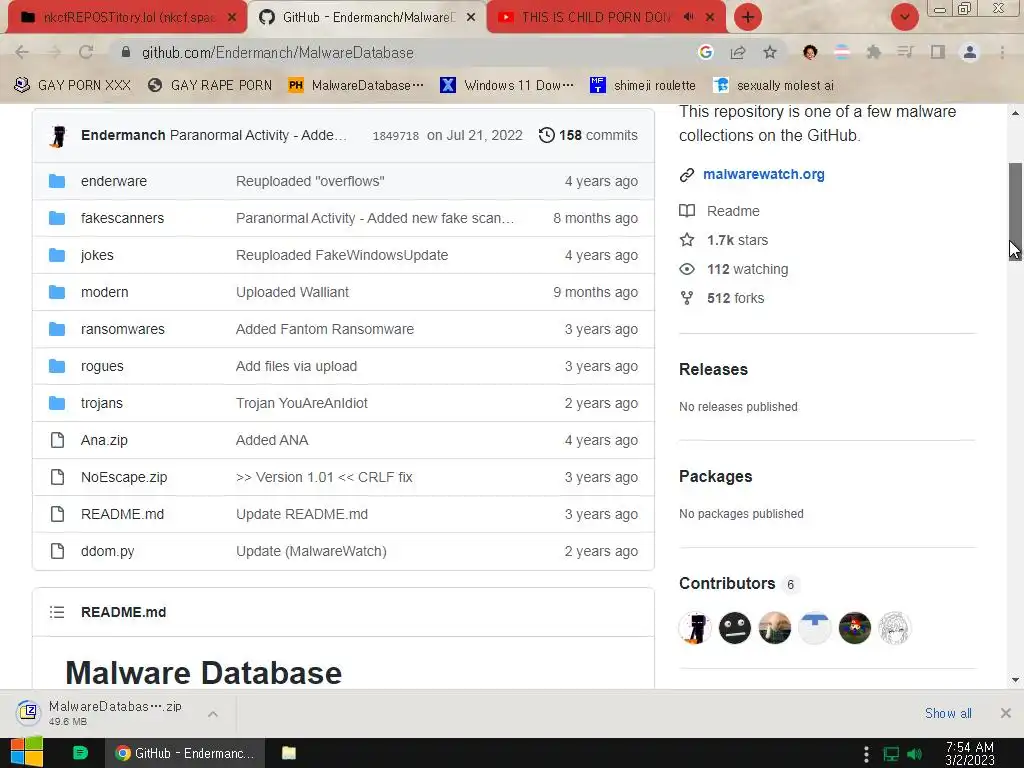Screen dimensions: 1024x768
Task: Open commit hash 1849718
Action: 396,136
